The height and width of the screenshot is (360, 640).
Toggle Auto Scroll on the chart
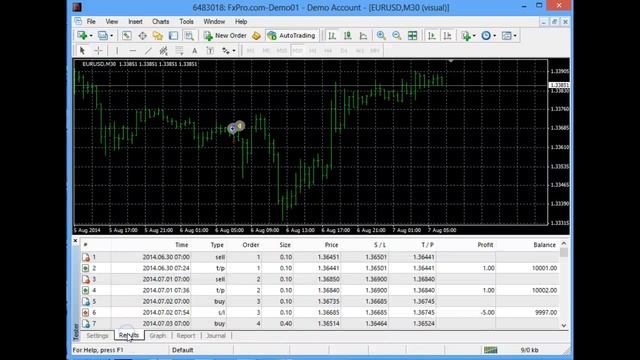(431, 36)
